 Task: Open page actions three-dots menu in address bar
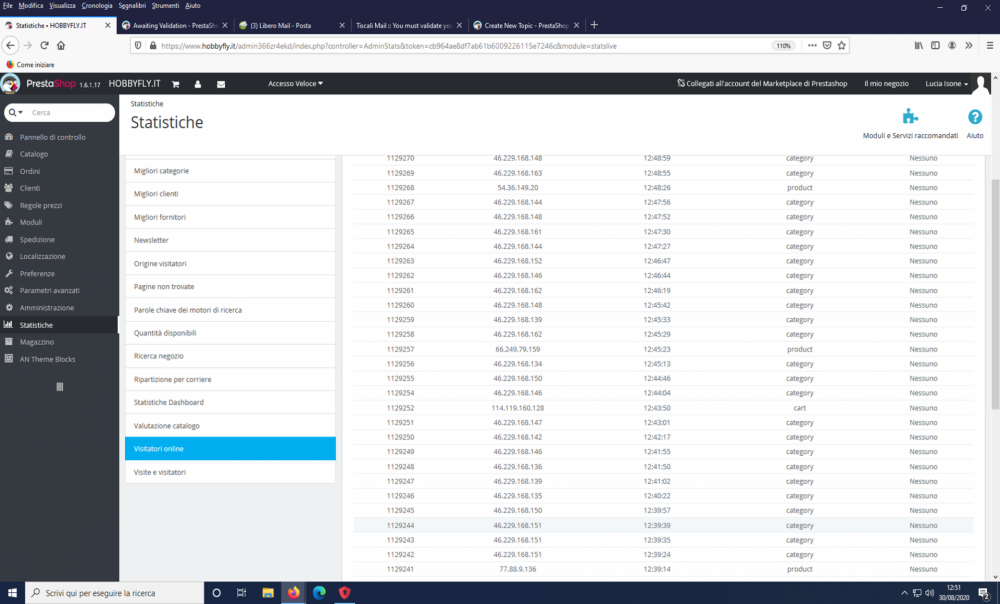(x=812, y=45)
